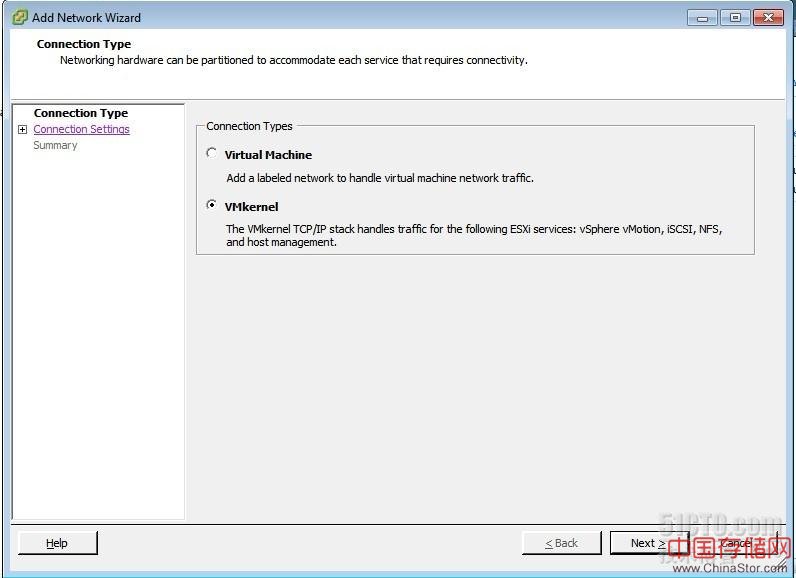Image resolution: width=796 pixels, height=578 pixels.
Task: Minimize the Add Network Wizard window
Action: tap(702, 18)
